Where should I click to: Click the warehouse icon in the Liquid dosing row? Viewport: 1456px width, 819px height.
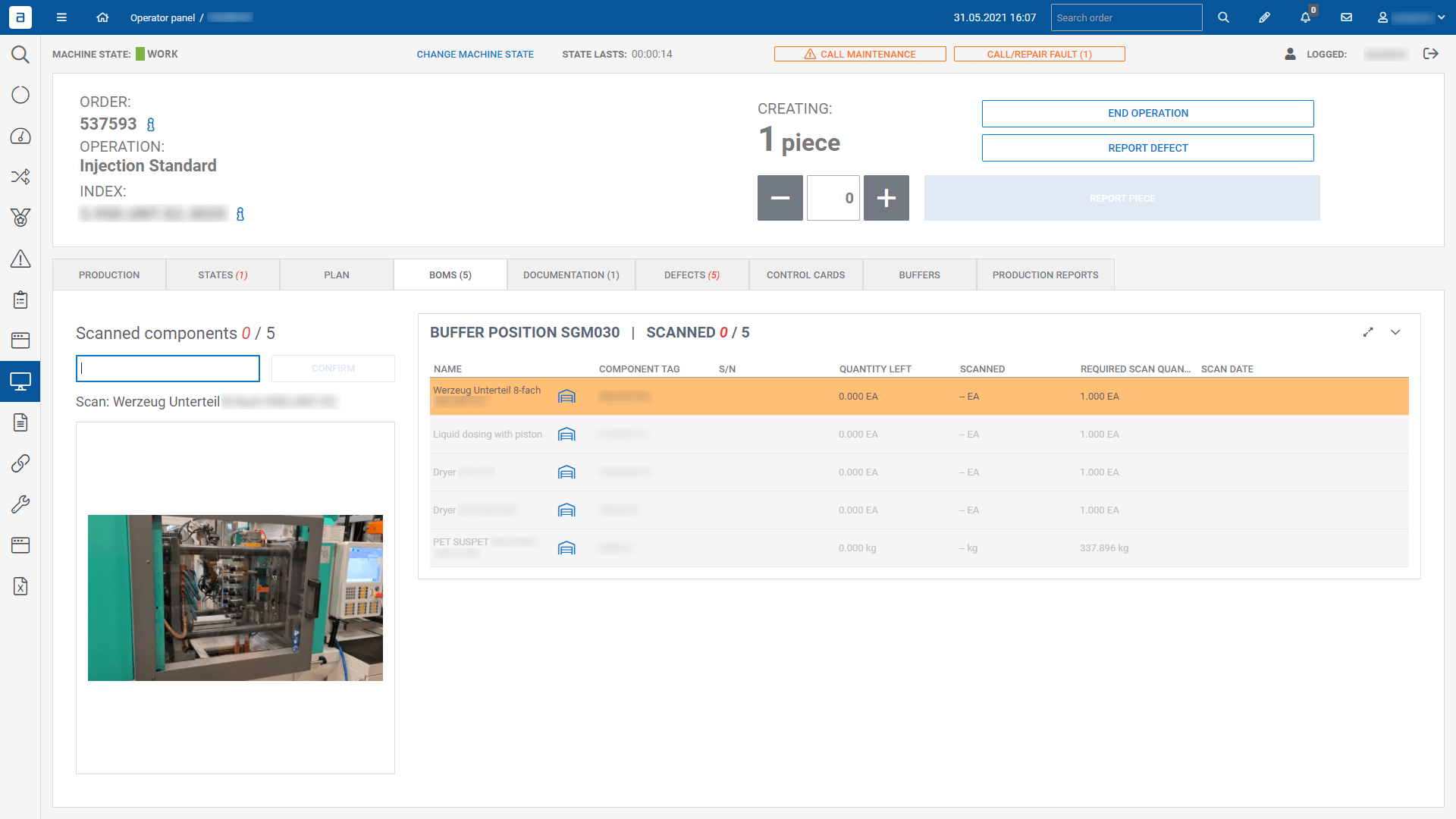click(566, 435)
